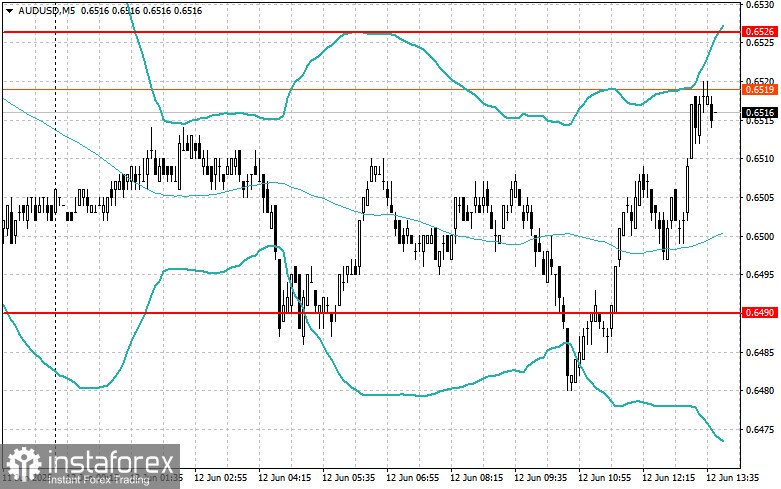
Task: Select the orange horizontal line at 0.6519
Action: click(x=371, y=90)
